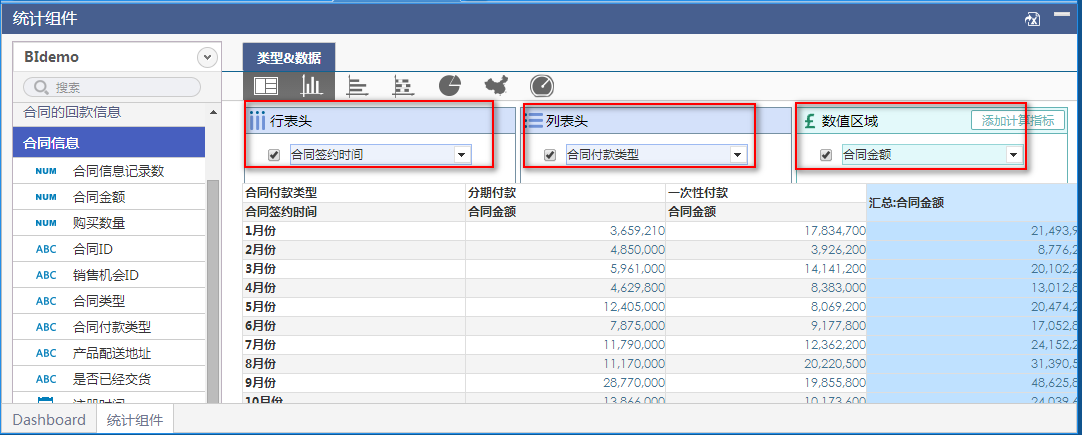
Task: Disable the 合同金额 value checkbox
Action: coord(825,155)
